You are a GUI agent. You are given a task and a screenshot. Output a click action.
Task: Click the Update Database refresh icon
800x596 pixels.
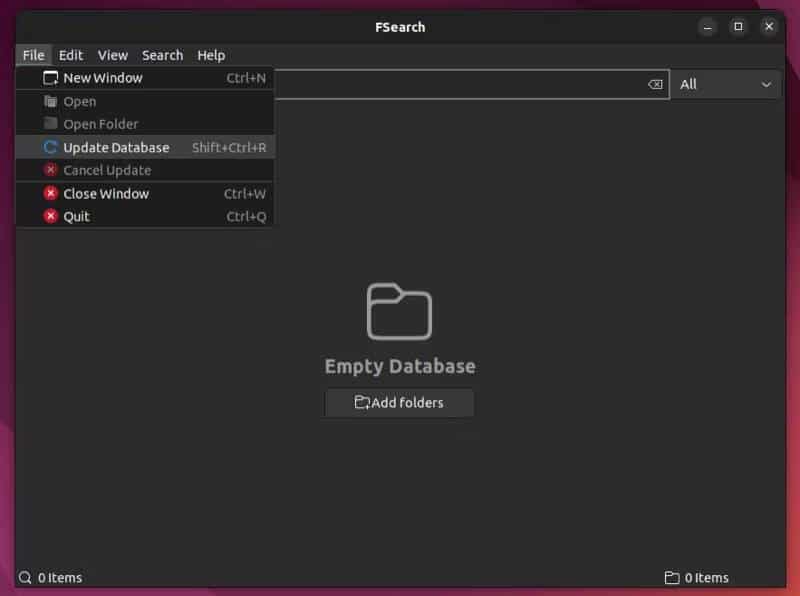pyautogui.click(x=49, y=147)
